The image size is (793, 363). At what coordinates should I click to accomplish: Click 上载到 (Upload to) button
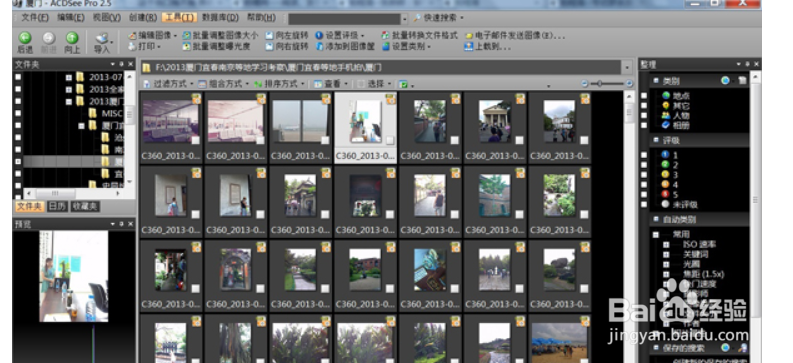click(x=488, y=47)
